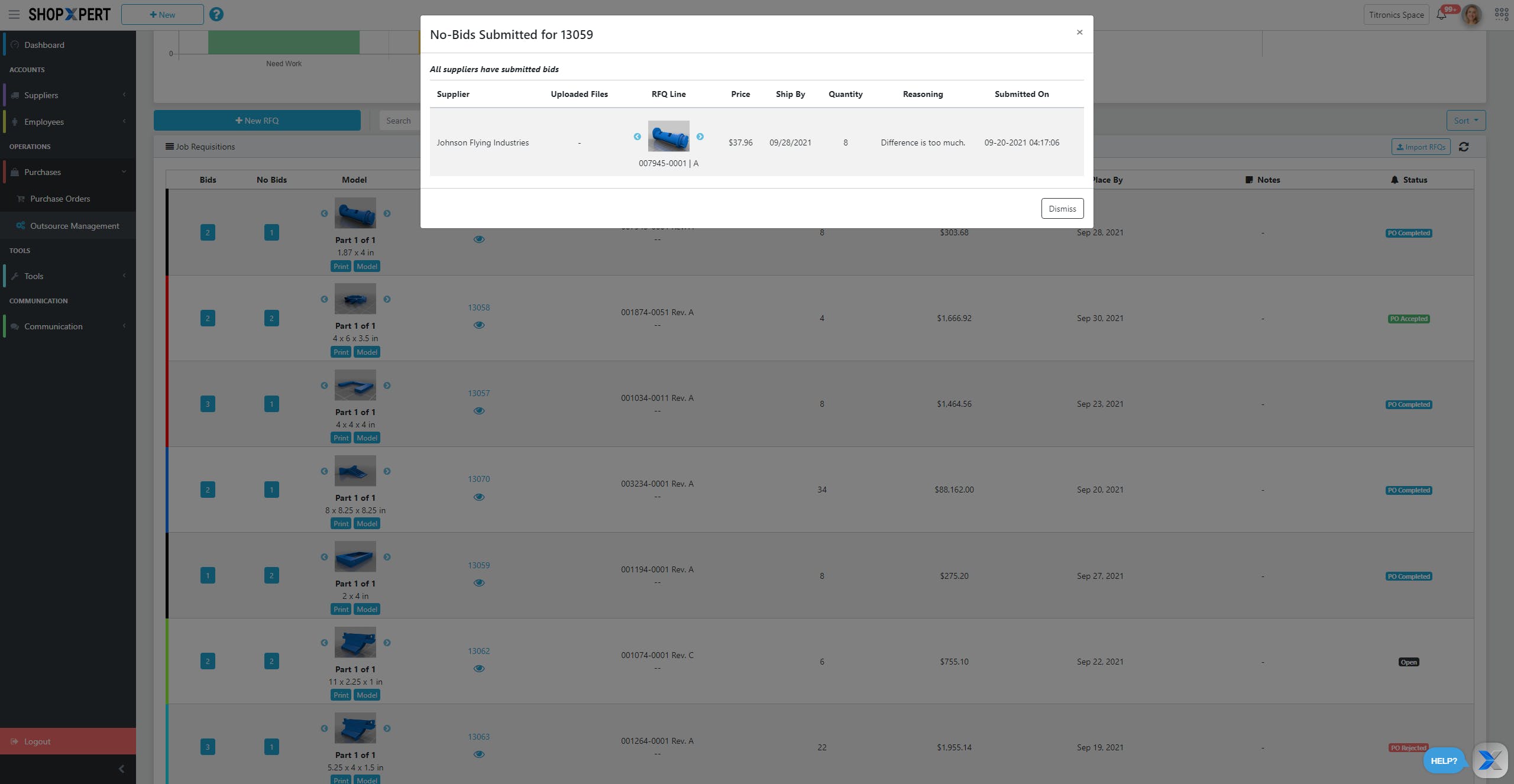Image resolution: width=1514 pixels, height=784 pixels.
Task: Open the apps grid icon
Action: (x=1501, y=14)
